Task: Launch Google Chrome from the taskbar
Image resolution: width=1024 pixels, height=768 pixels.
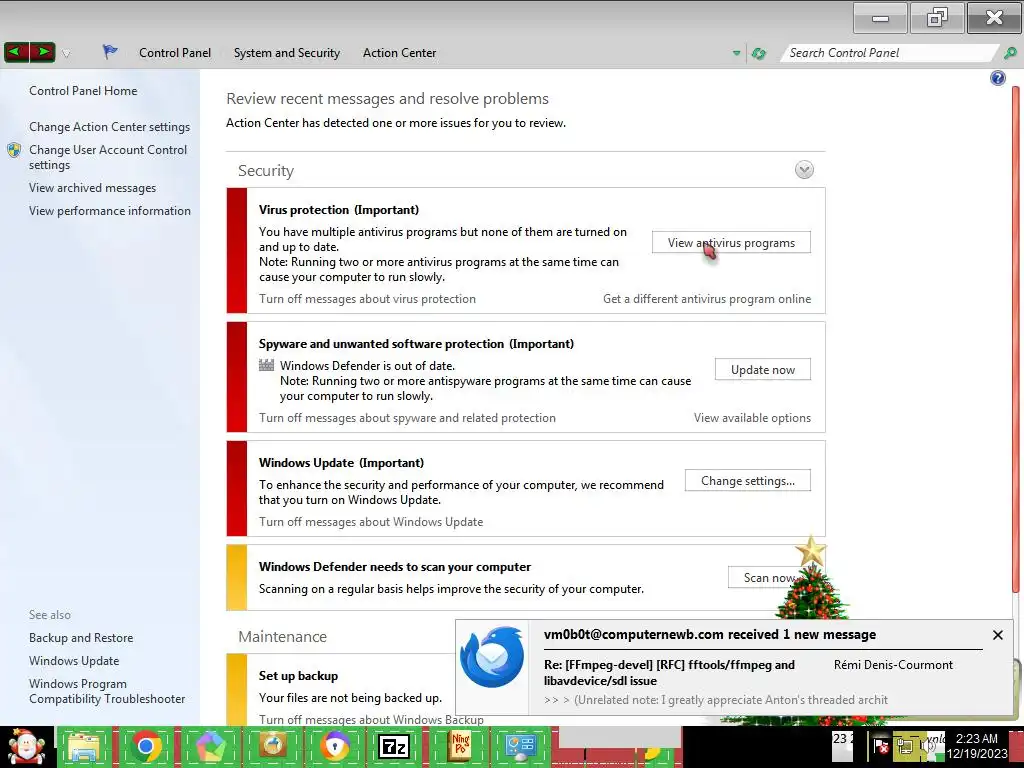Action: pyautogui.click(x=146, y=746)
